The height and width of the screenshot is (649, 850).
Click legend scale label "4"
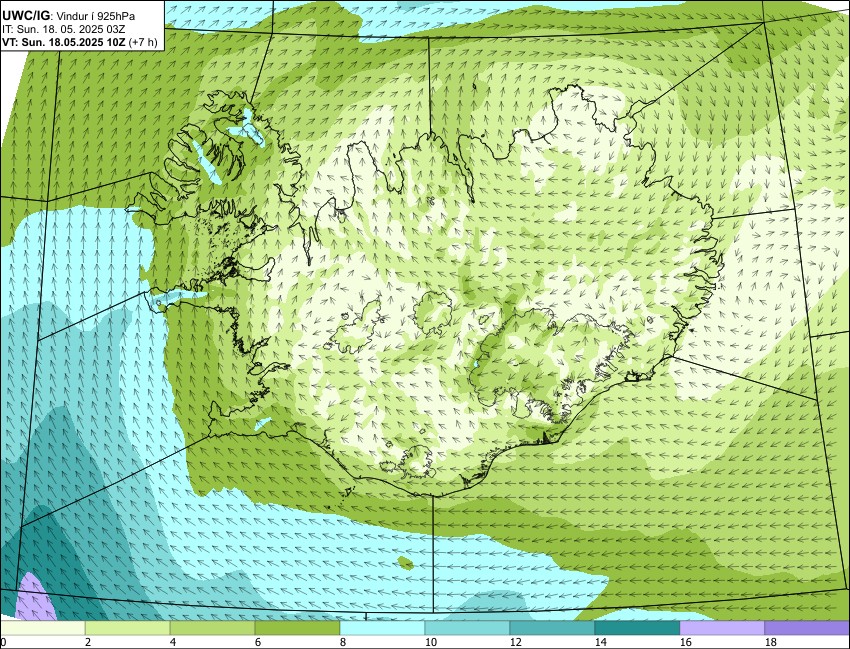pyautogui.click(x=172, y=642)
